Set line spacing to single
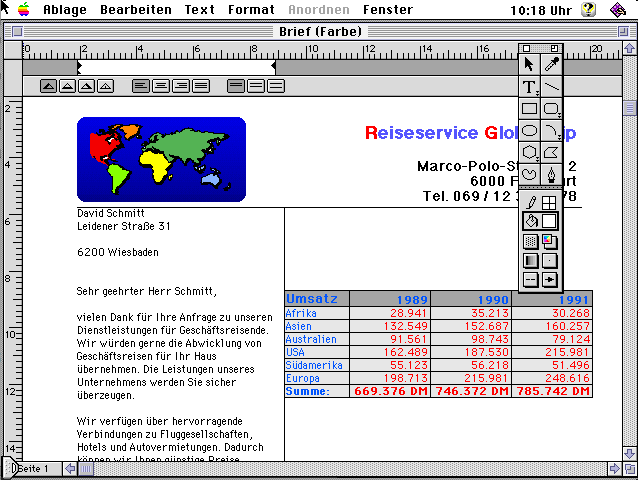638x480 pixels. 236,86
